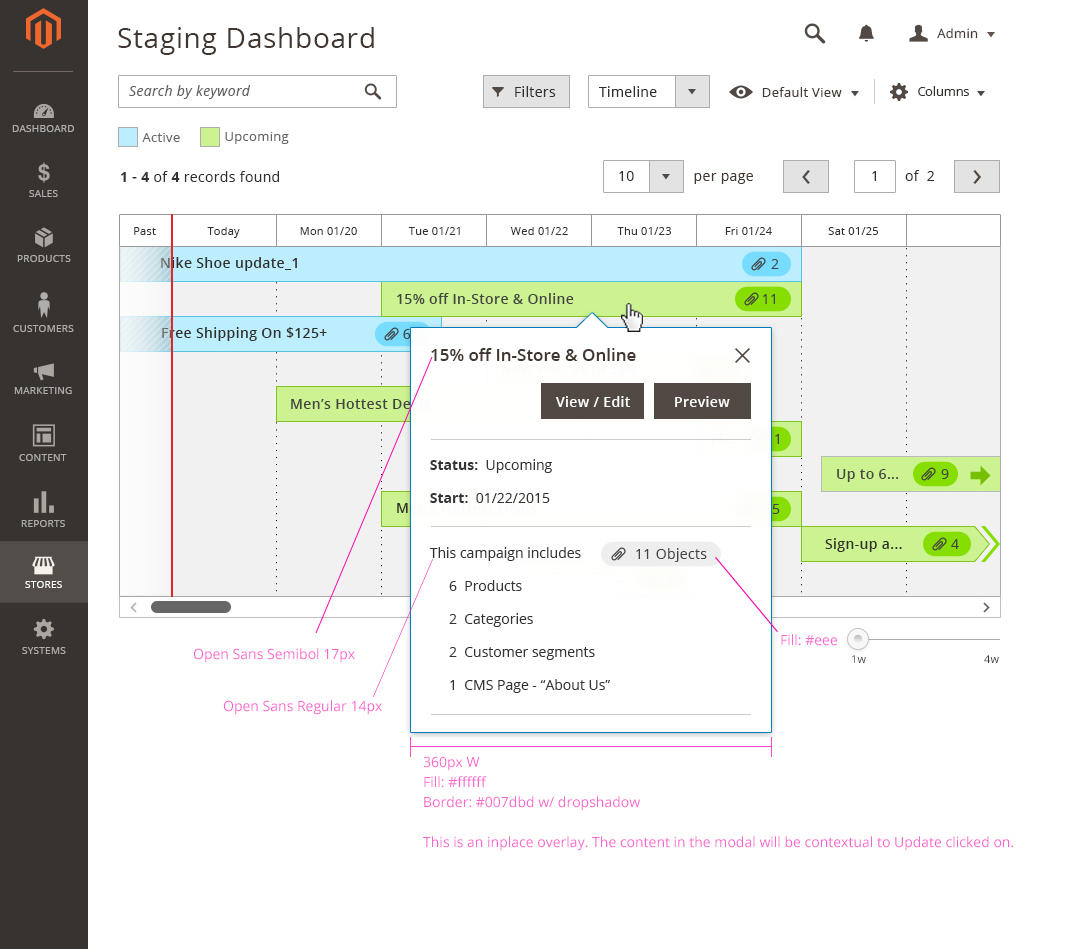Viewport: 1086px width, 949px height.
Task: Open the Dashboard section in sidebar
Action: click(x=43, y=118)
